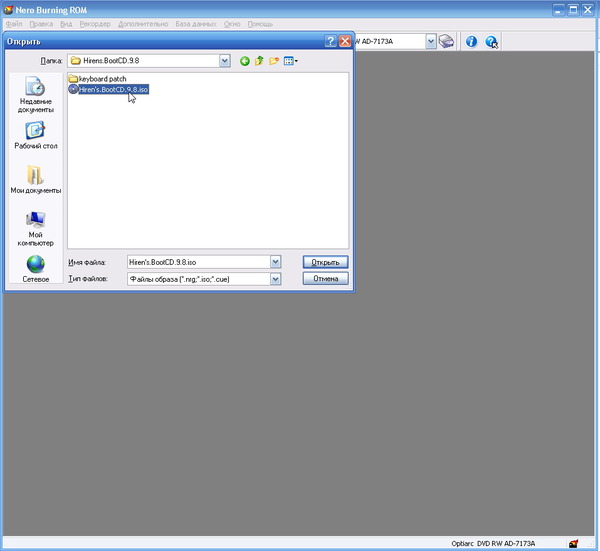The image size is (600, 551).
Task: Click Optiarc DVD RW AD-7173A status text
Action: [493, 543]
